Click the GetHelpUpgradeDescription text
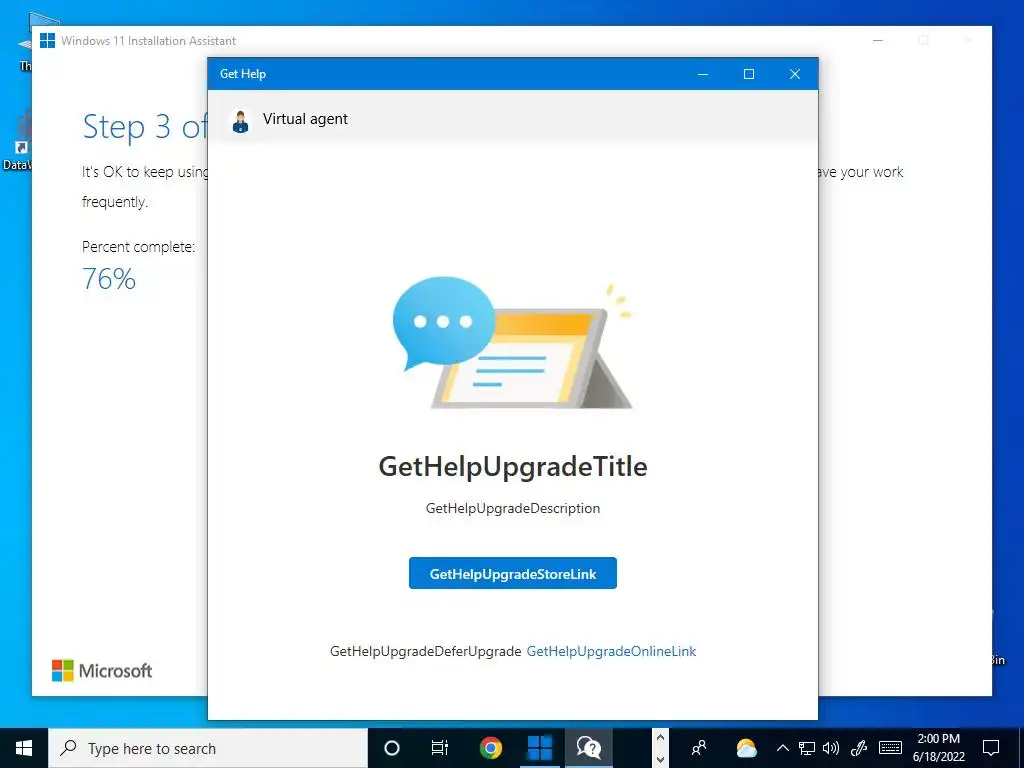The image size is (1024, 768). (513, 508)
